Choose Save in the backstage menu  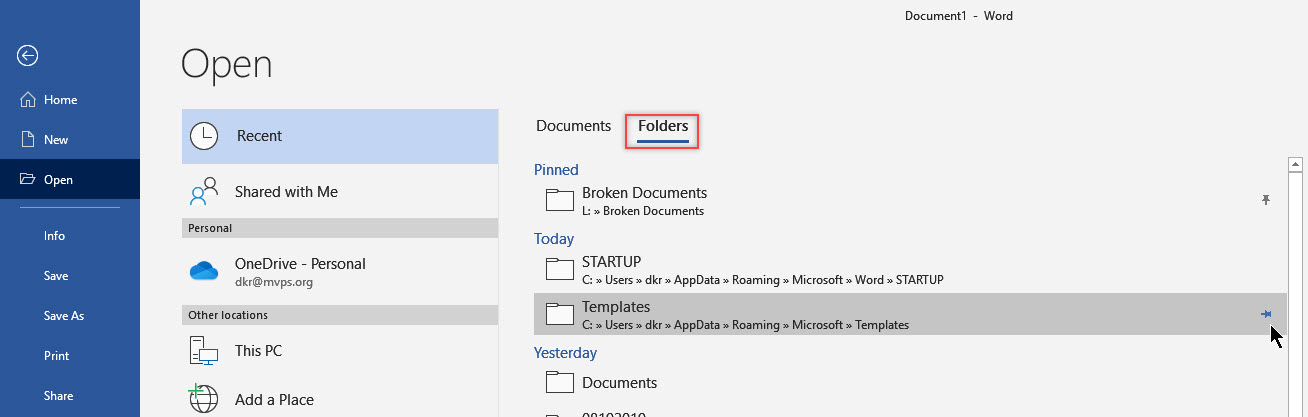[x=70, y=276]
